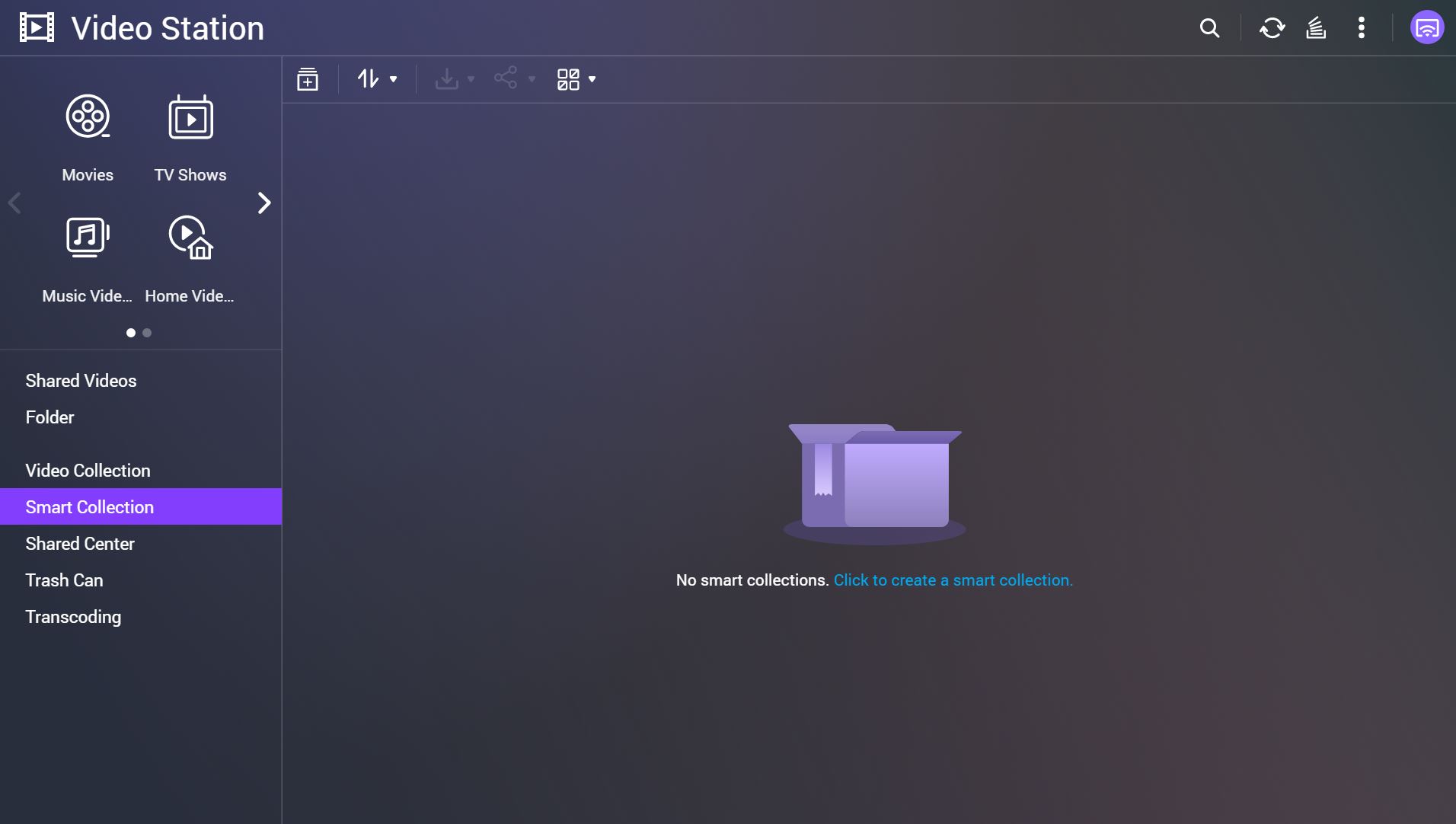1456x824 pixels.
Task: Expand the share dropdown arrow
Action: [x=532, y=79]
